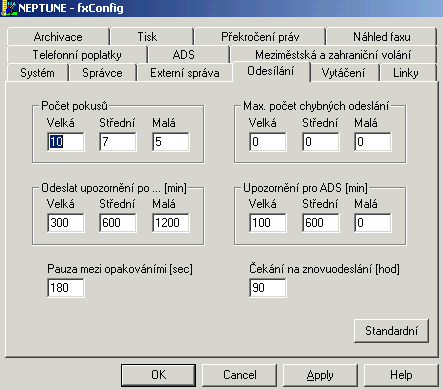Screen dimensions: 443x390
Task: Open the Náhled faxu tab
Action: [x=382, y=37]
